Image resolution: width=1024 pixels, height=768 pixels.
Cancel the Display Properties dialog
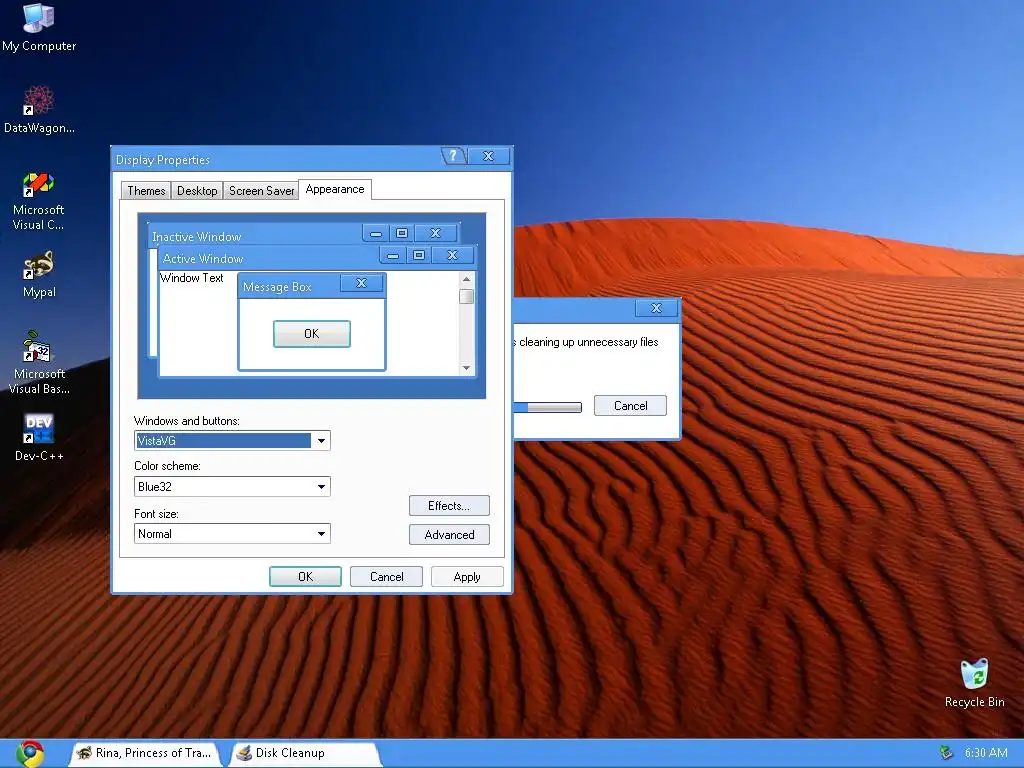pyautogui.click(x=386, y=577)
